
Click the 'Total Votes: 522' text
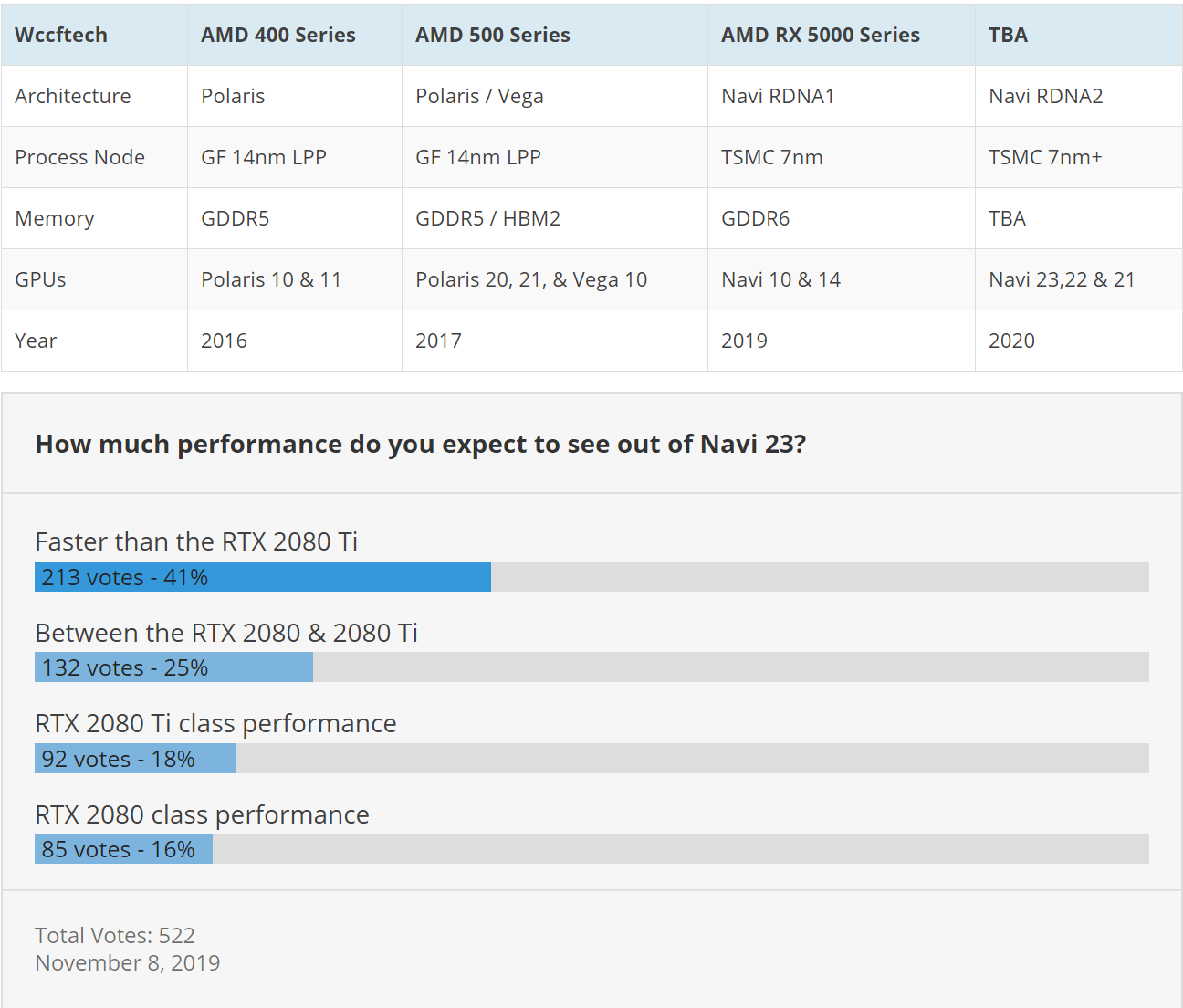click(x=115, y=935)
